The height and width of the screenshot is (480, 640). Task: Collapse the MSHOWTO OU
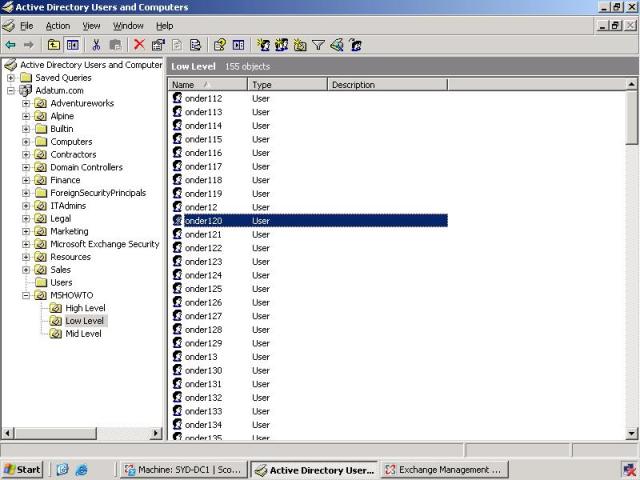[x=26, y=295]
